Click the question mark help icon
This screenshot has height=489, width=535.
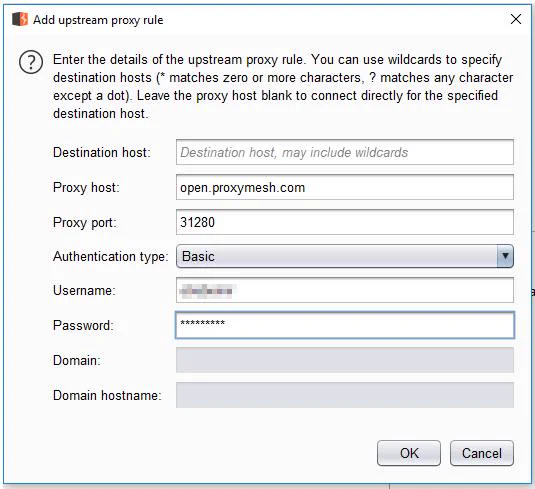pos(31,62)
